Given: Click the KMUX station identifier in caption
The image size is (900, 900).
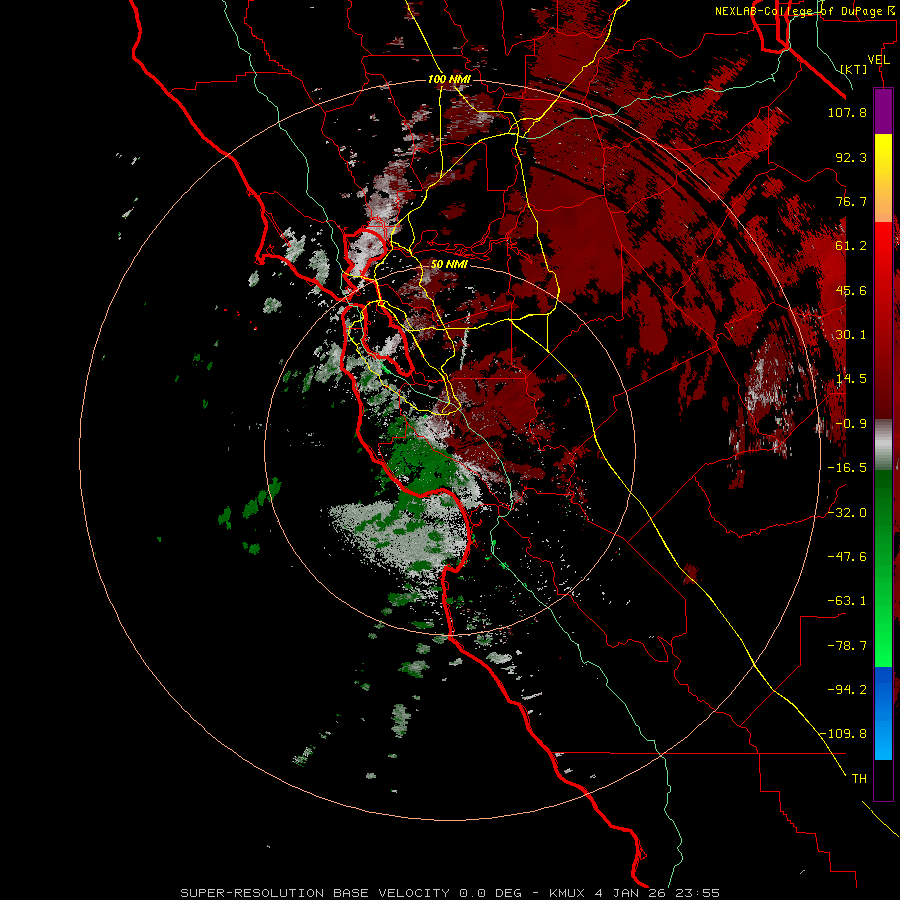Looking at the screenshot, I should coord(567,893).
